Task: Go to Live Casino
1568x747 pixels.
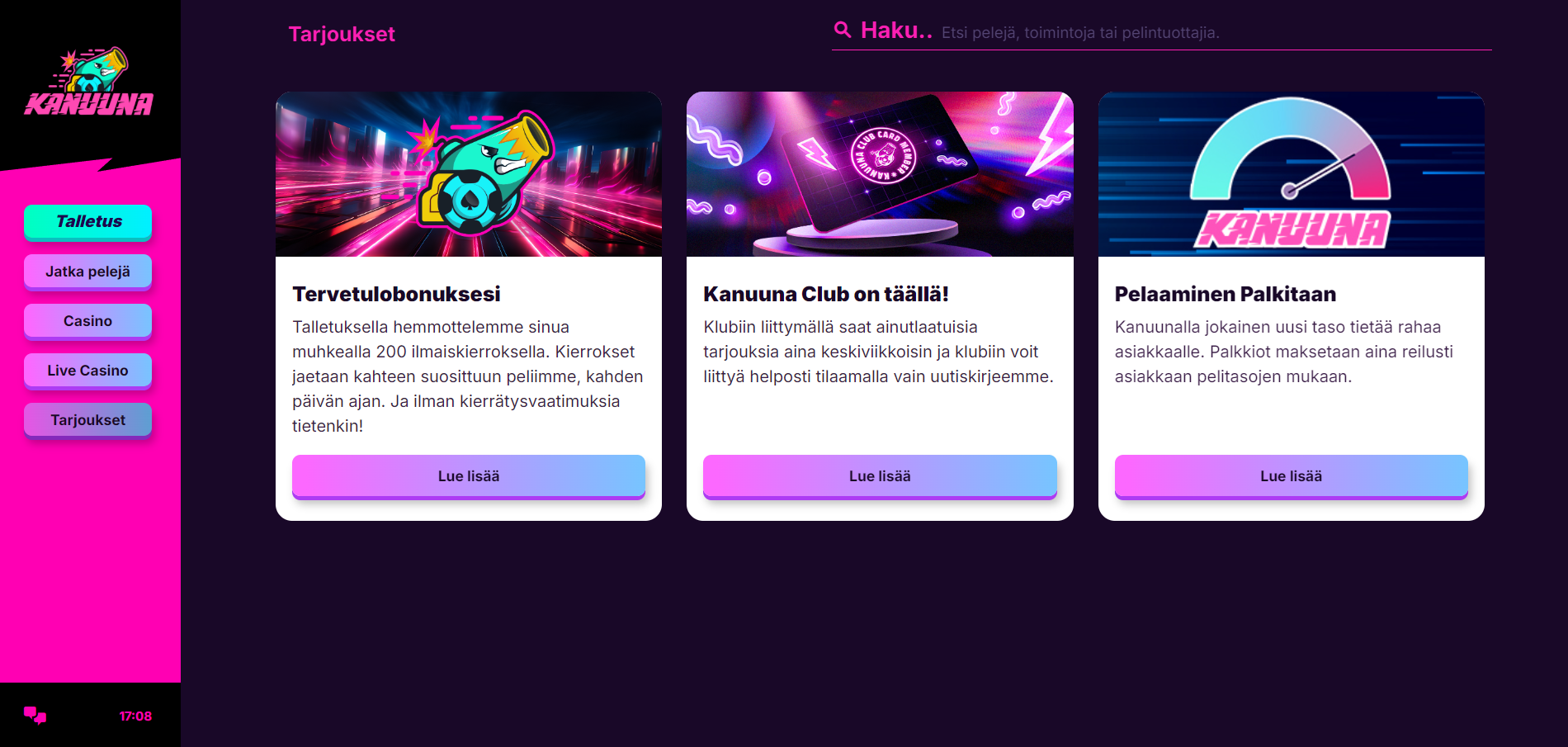Action: [x=88, y=371]
